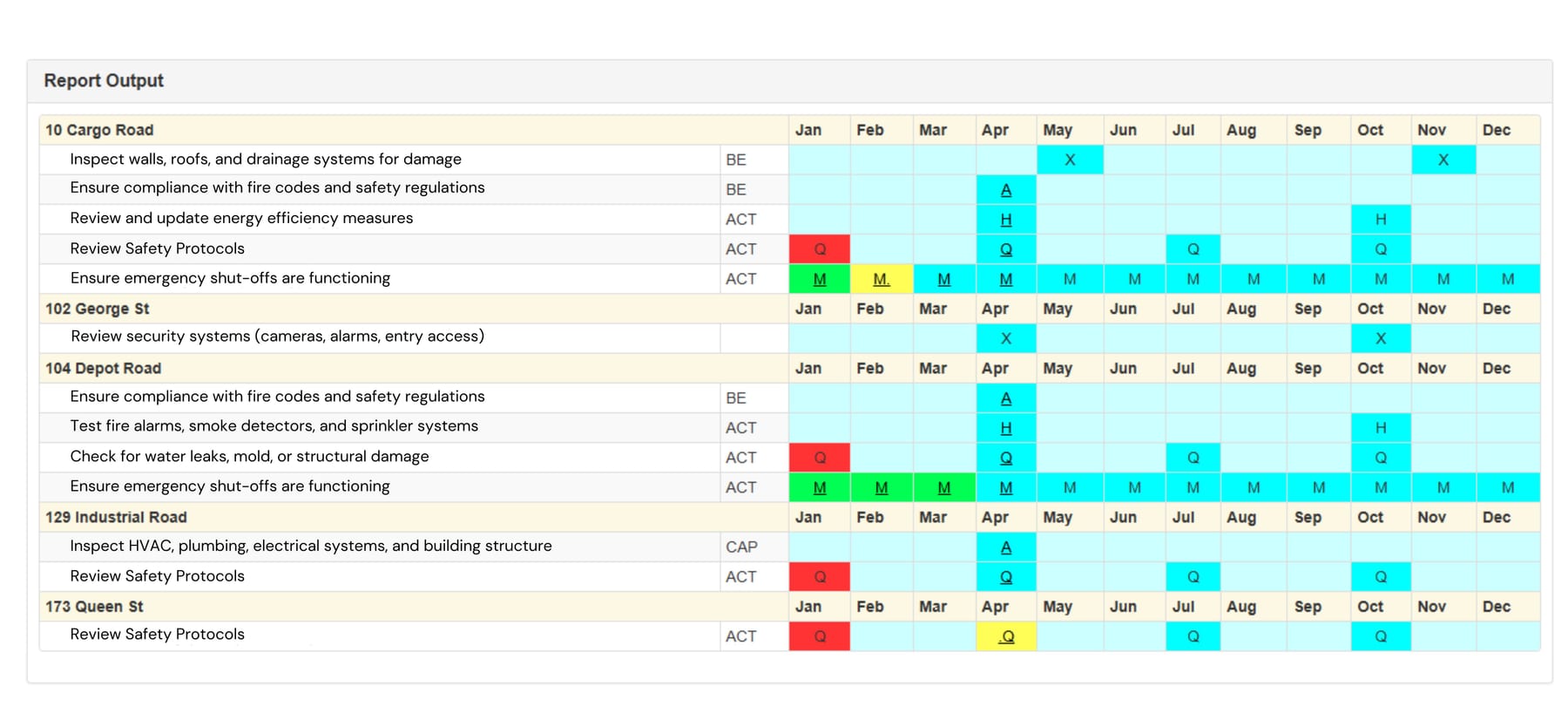Screen dimensions: 1568x727
Task: Click the November X cell for Inspect walls, roofs, and drainage
Action: click(x=1443, y=160)
